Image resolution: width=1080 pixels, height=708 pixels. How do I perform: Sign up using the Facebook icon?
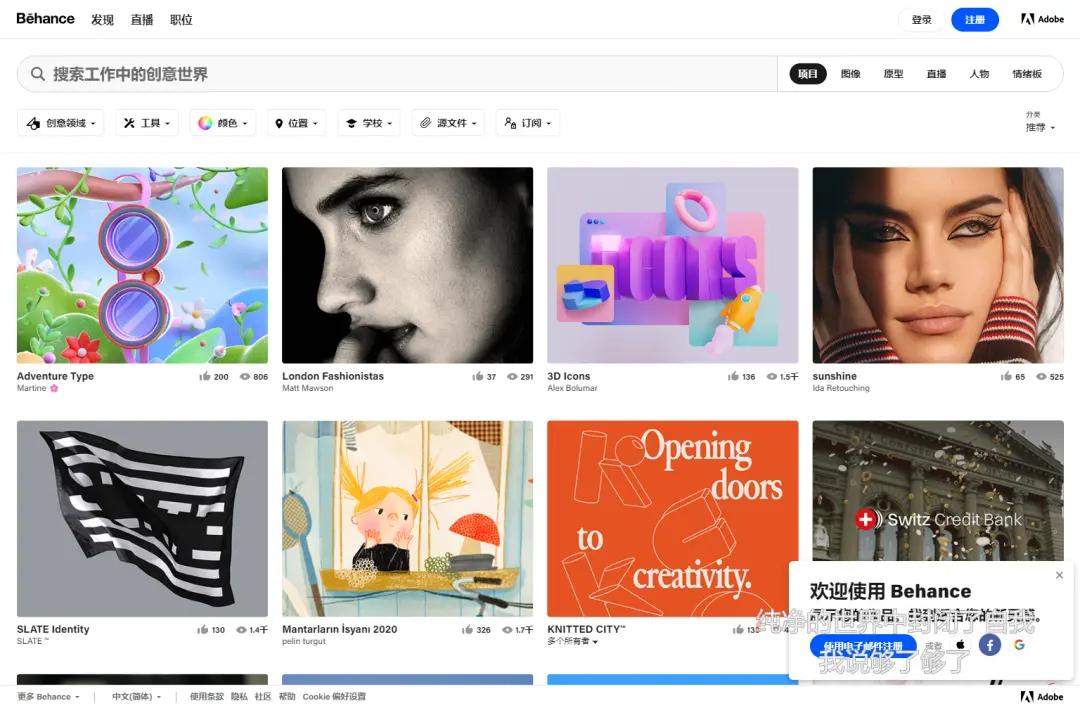(989, 645)
